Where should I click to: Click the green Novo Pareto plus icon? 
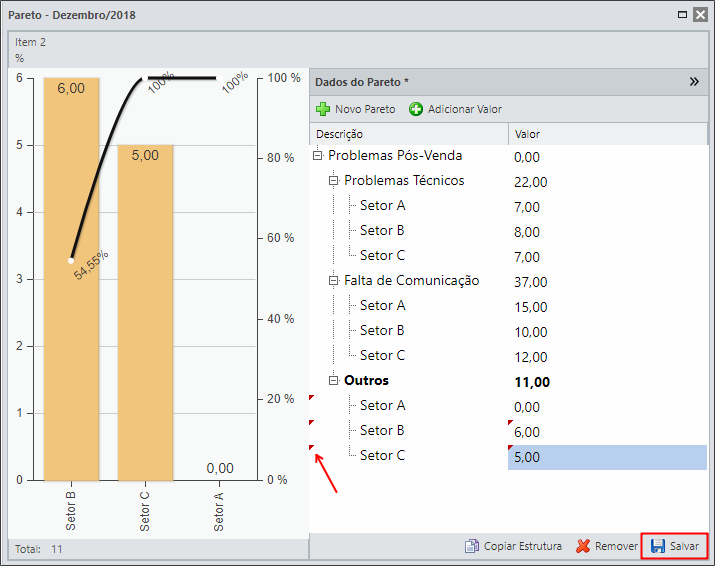[323, 109]
